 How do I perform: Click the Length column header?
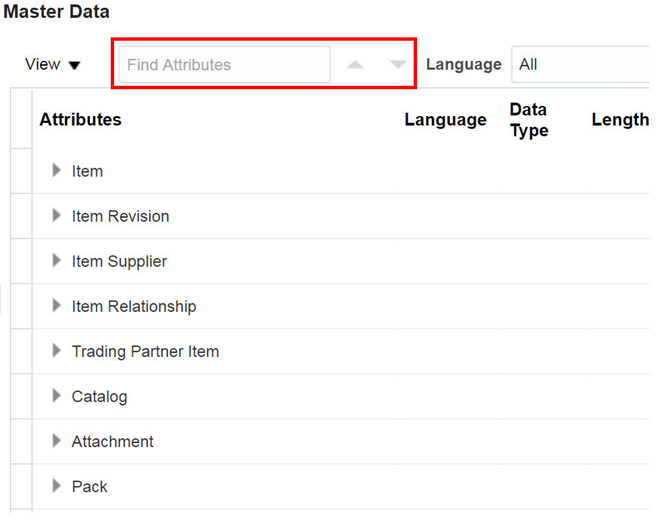pyautogui.click(x=620, y=120)
